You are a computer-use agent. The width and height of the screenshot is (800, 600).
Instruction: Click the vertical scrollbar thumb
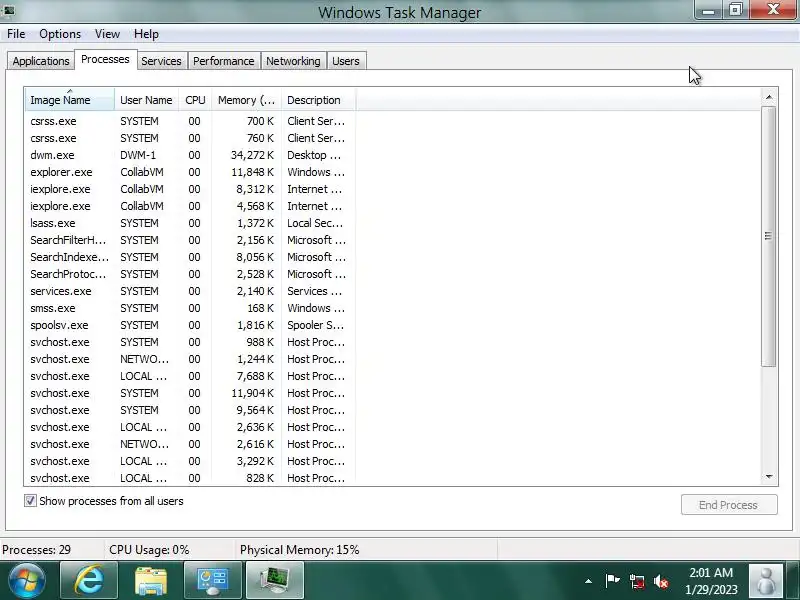click(769, 236)
